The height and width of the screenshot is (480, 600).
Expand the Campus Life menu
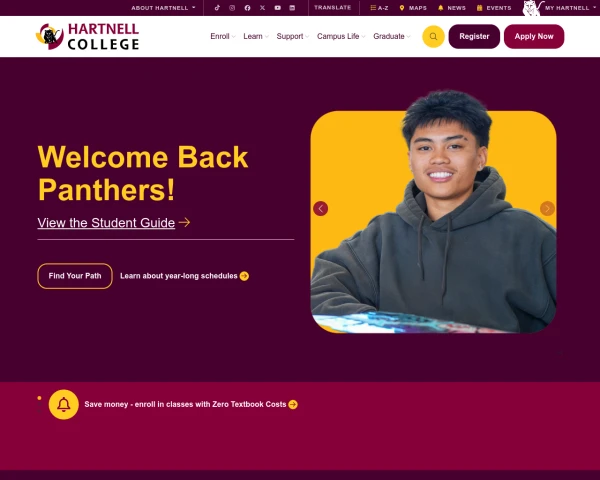(x=341, y=36)
